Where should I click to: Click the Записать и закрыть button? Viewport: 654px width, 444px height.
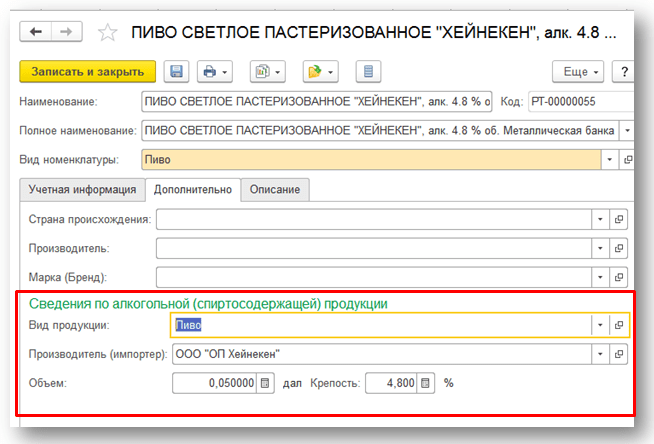pyautogui.click(x=88, y=72)
